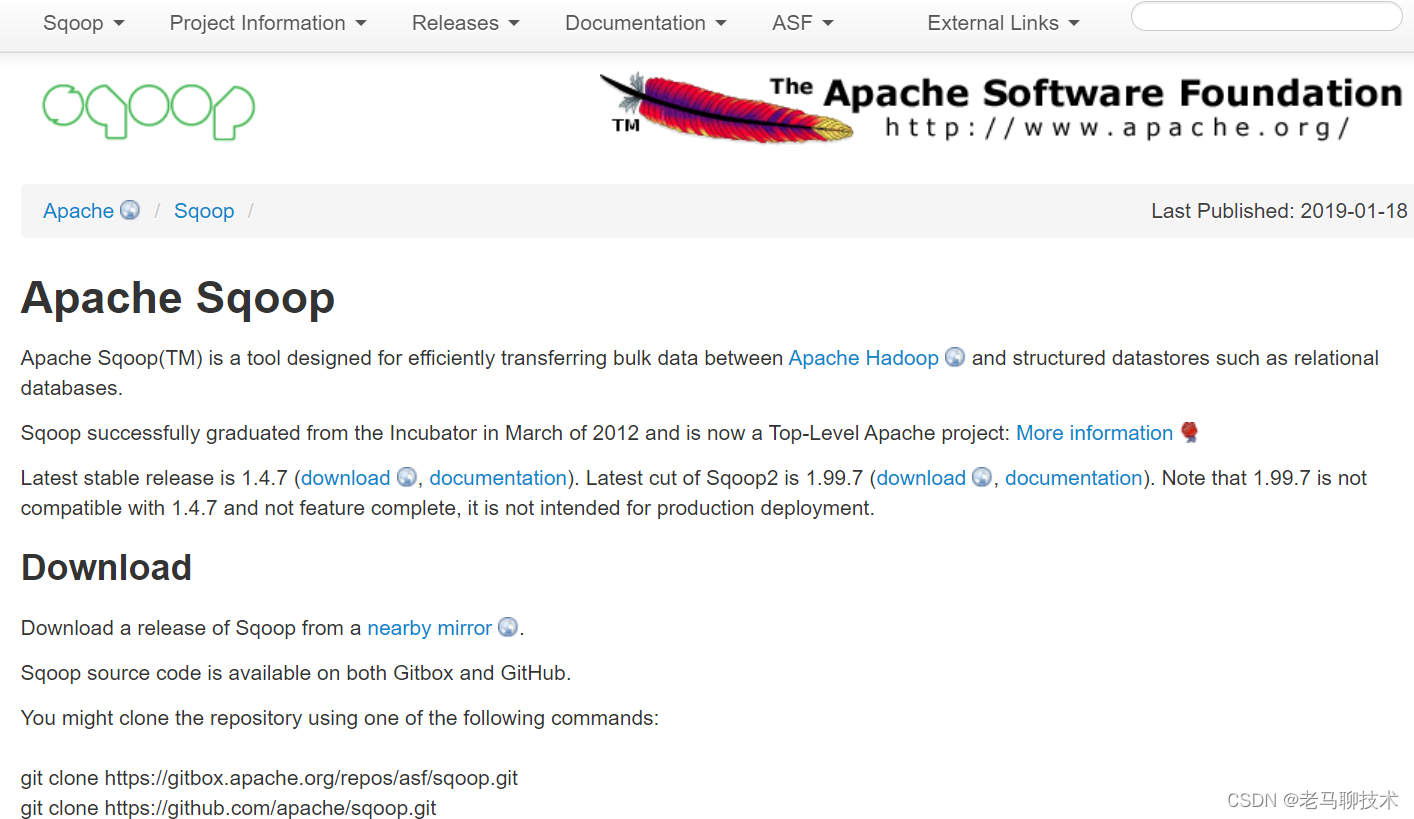Click globe icon after 1.99.7 download link
This screenshot has height=819, width=1414.
pyautogui.click(x=982, y=477)
